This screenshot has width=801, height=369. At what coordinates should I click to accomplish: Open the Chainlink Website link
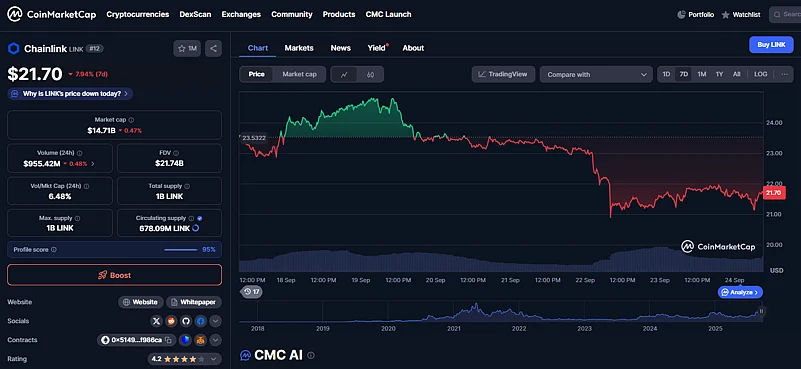coord(141,302)
